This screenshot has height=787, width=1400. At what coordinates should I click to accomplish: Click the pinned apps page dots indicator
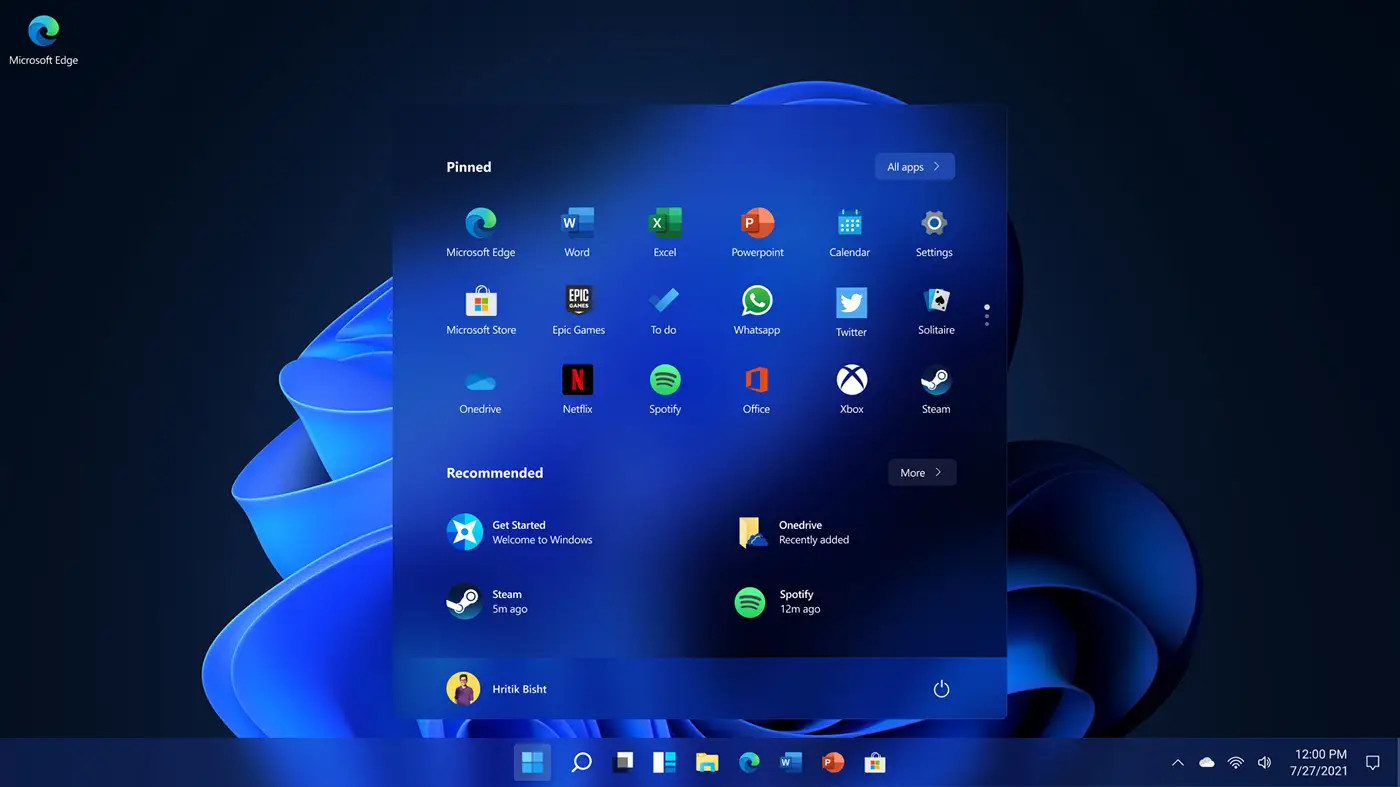(x=987, y=315)
